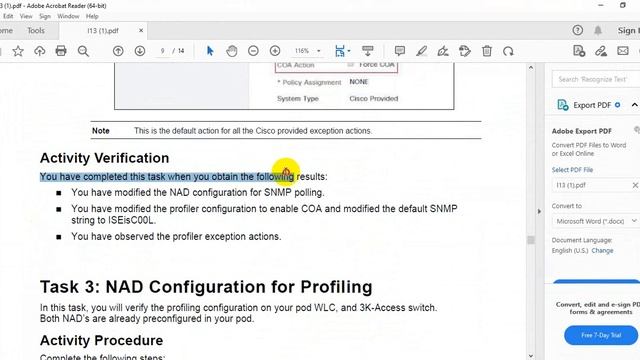Screen dimensions: 640x360
Task: Select the read mode scrolling icon
Action: click(x=368, y=51)
